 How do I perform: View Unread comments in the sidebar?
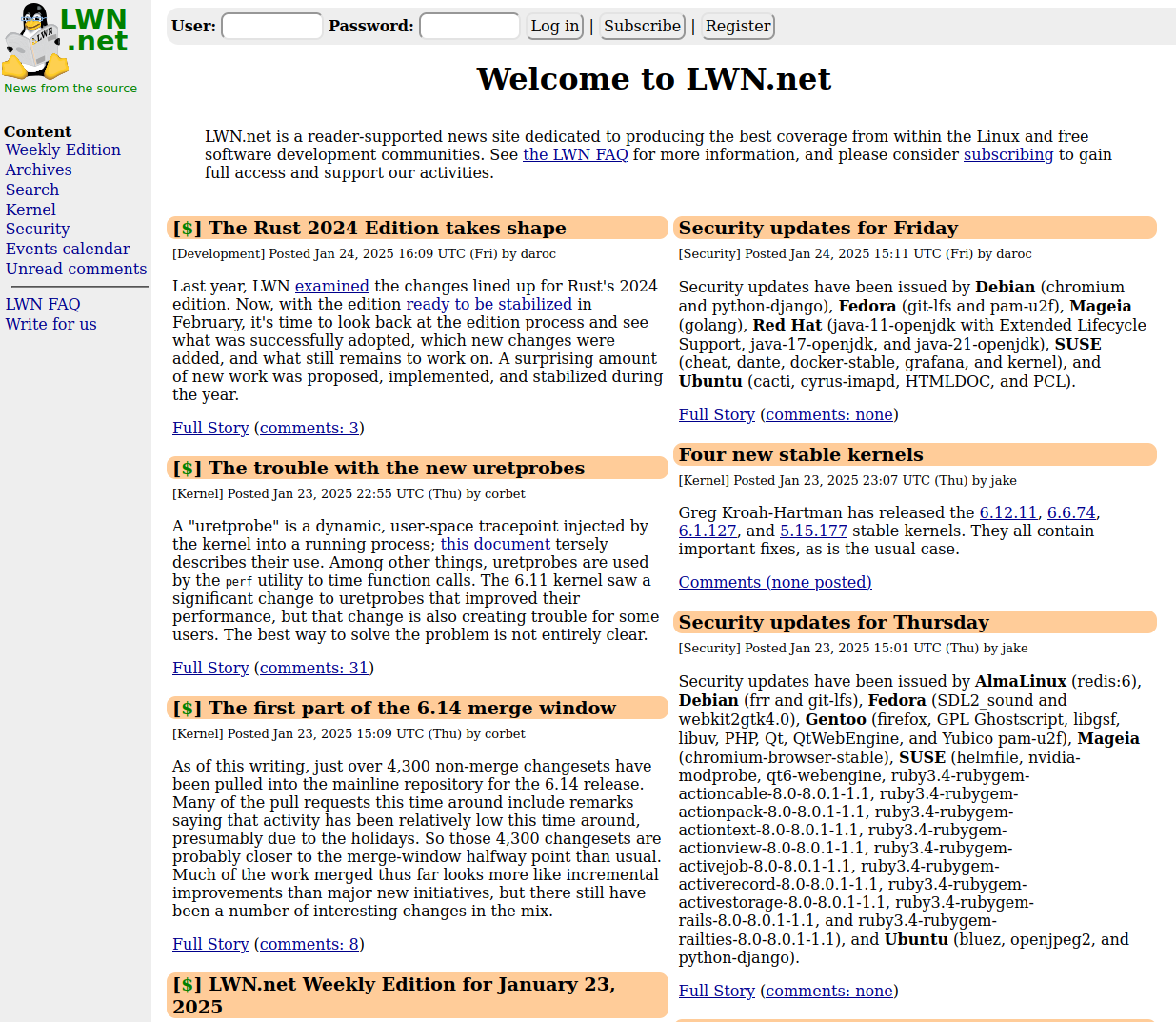pos(76,269)
